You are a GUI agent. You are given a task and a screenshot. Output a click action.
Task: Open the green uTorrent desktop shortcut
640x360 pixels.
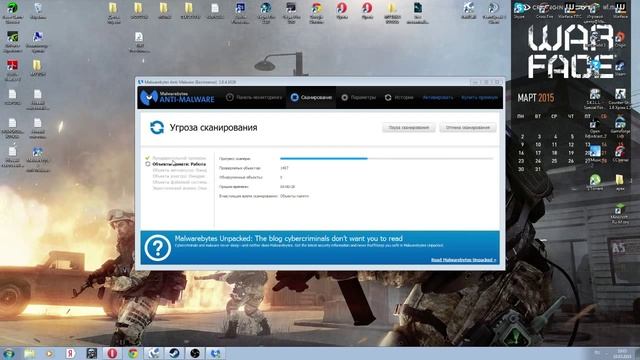[x=595, y=182]
